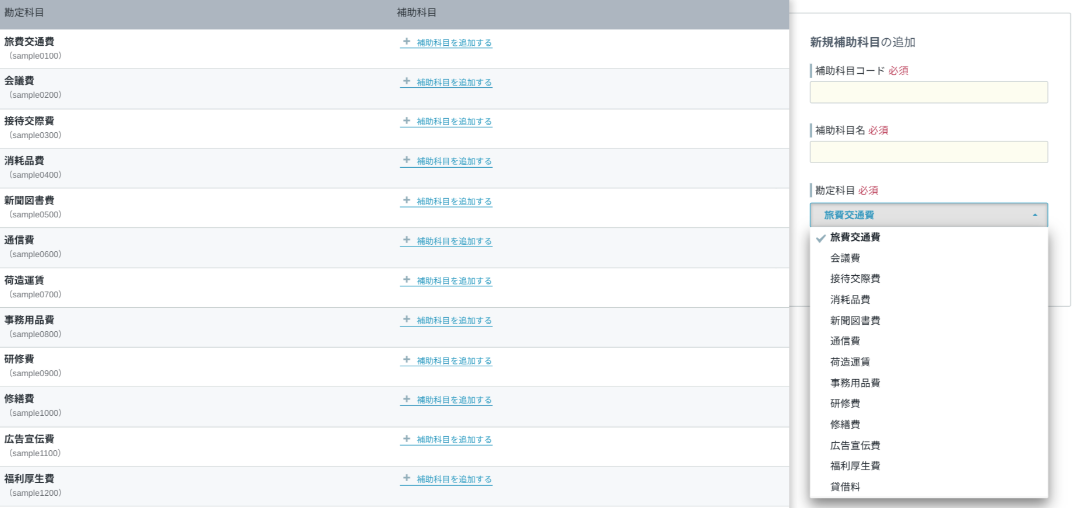Click 旅費交通費 account name in table
Screen dimensions: 1076x508
(x=29, y=41)
